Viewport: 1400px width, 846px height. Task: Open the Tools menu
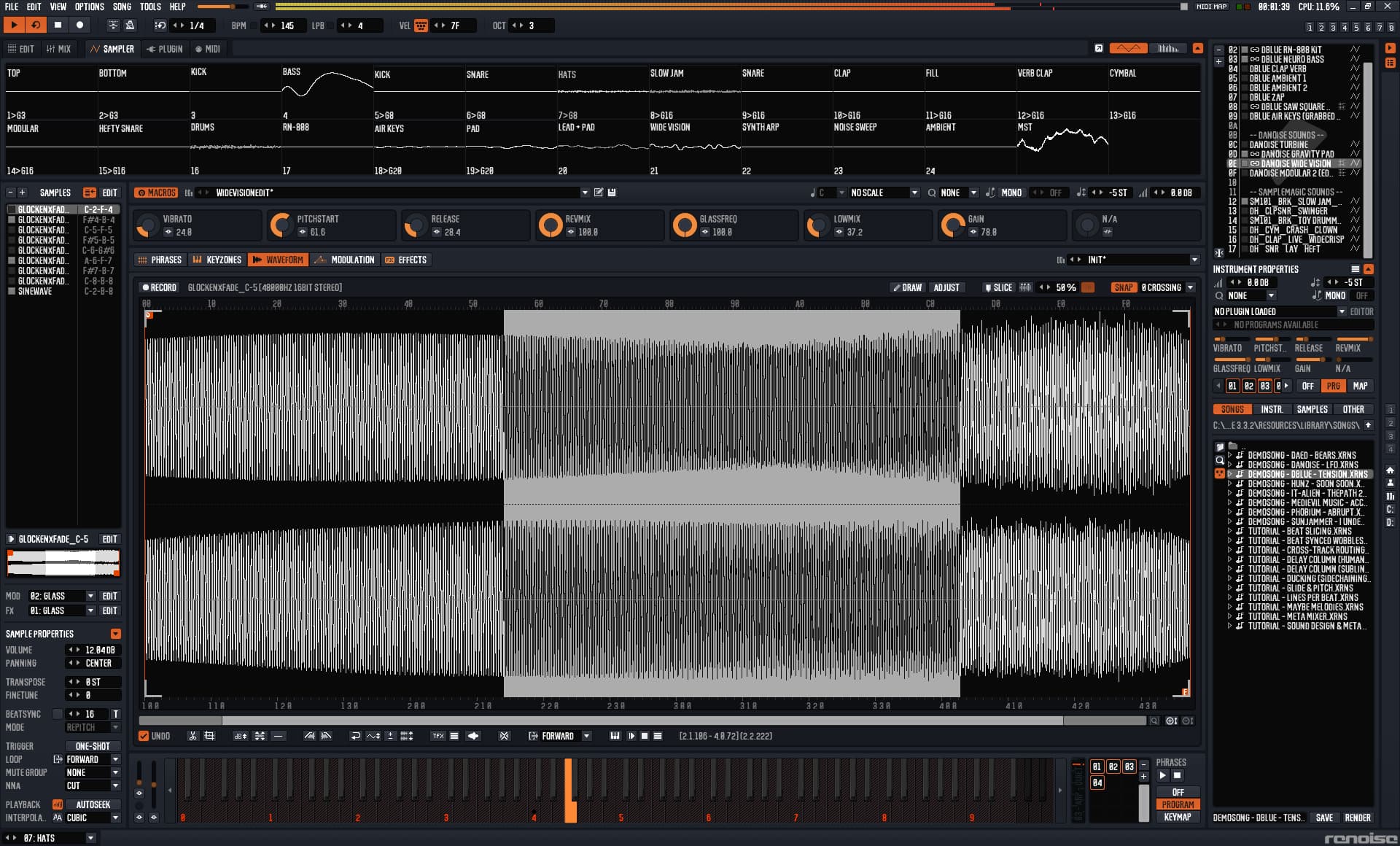click(150, 7)
